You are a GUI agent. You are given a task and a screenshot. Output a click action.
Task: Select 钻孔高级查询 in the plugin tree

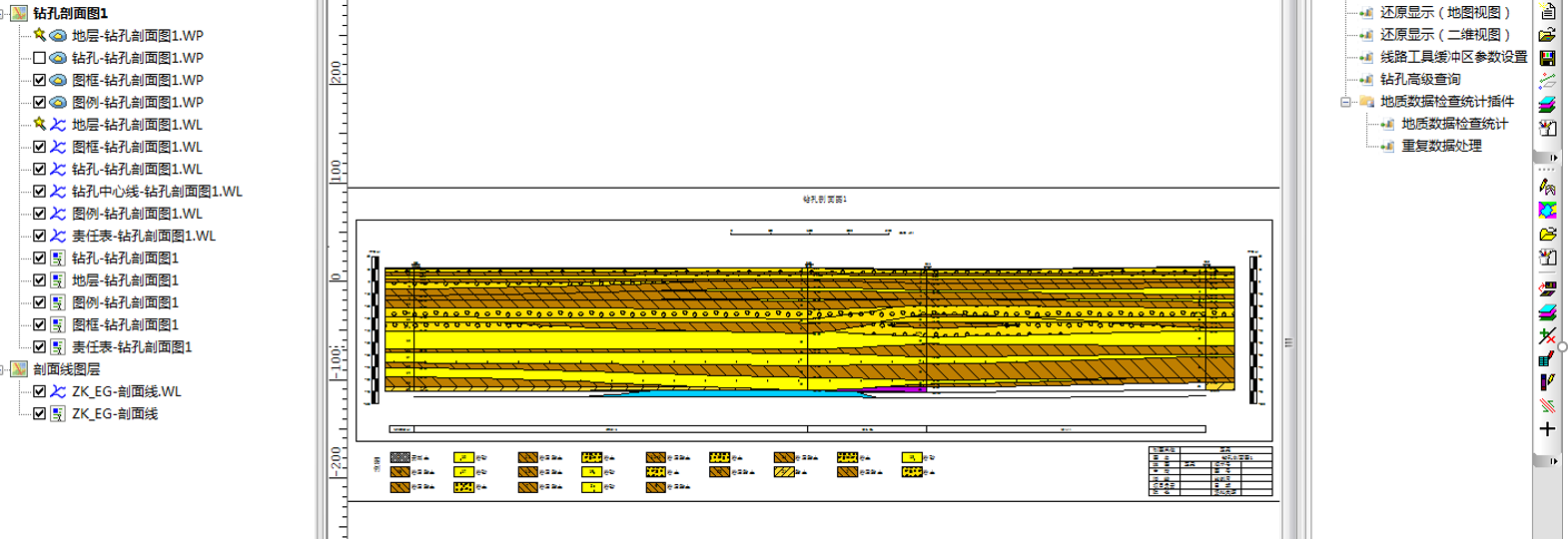[1419, 79]
